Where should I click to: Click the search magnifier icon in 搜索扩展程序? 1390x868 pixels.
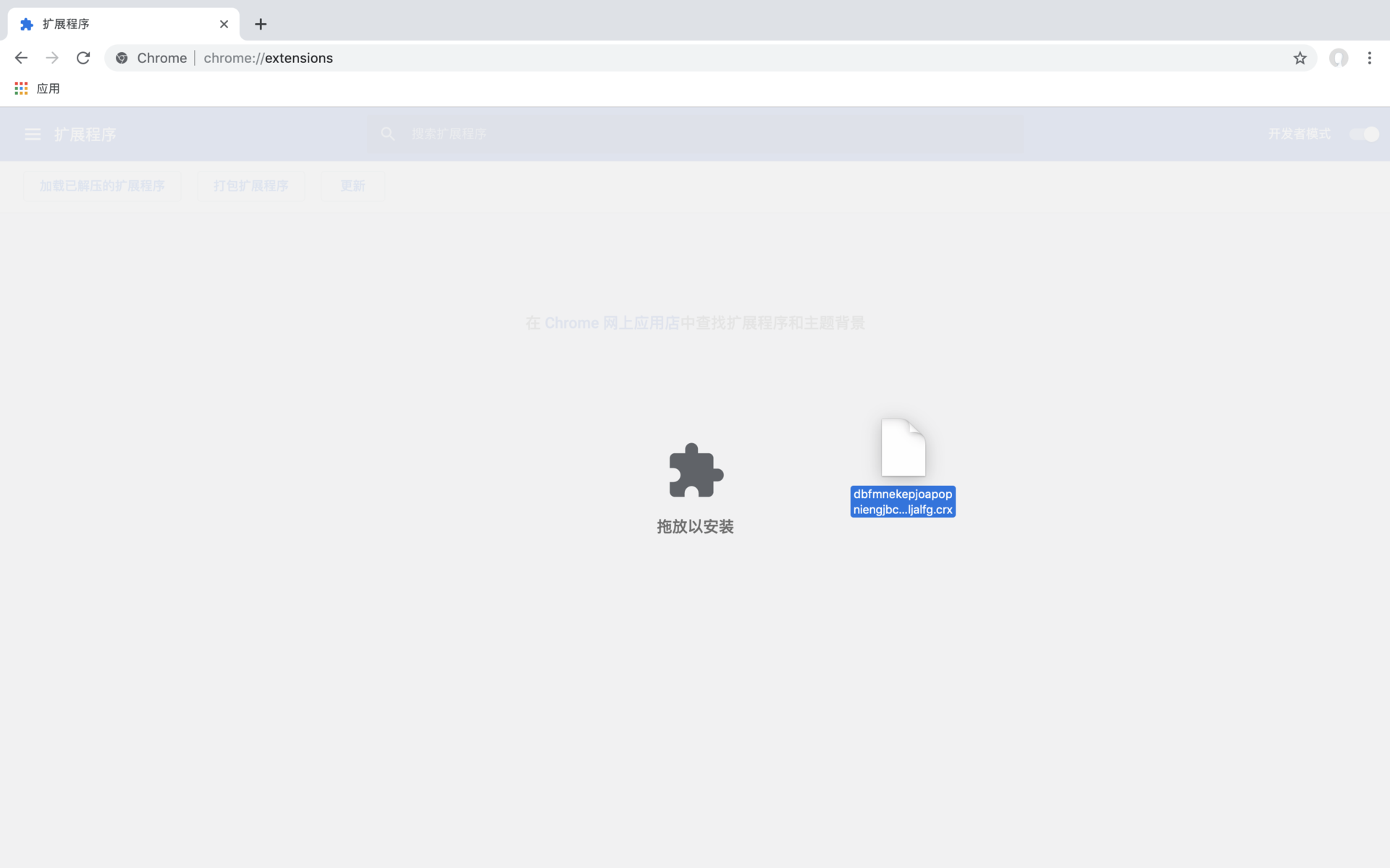pos(388,133)
